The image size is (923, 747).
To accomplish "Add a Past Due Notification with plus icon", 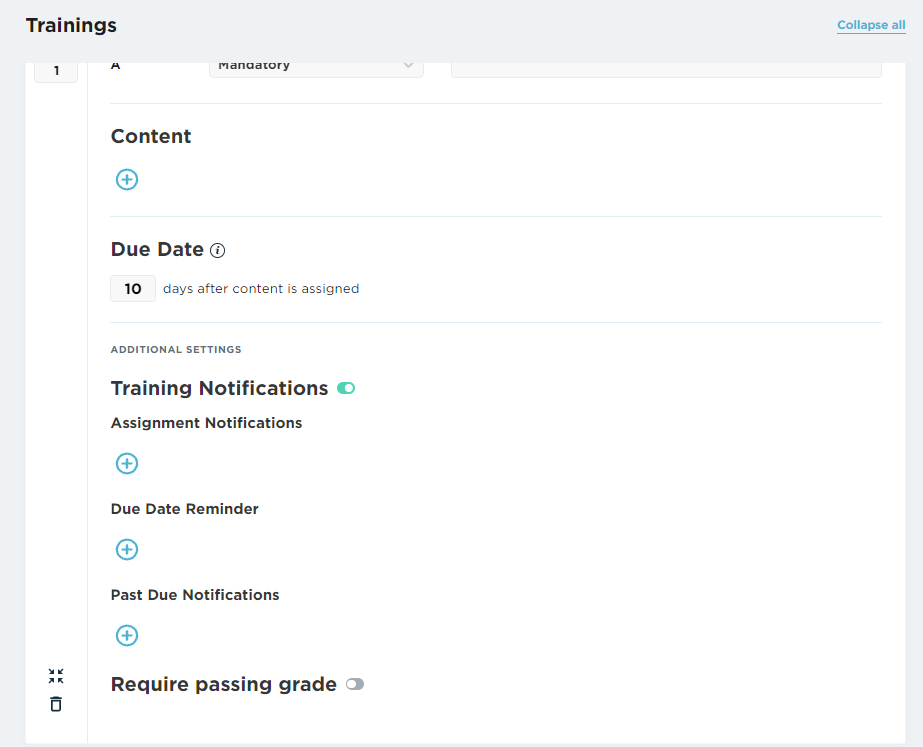I will pyautogui.click(x=127, y=635).
